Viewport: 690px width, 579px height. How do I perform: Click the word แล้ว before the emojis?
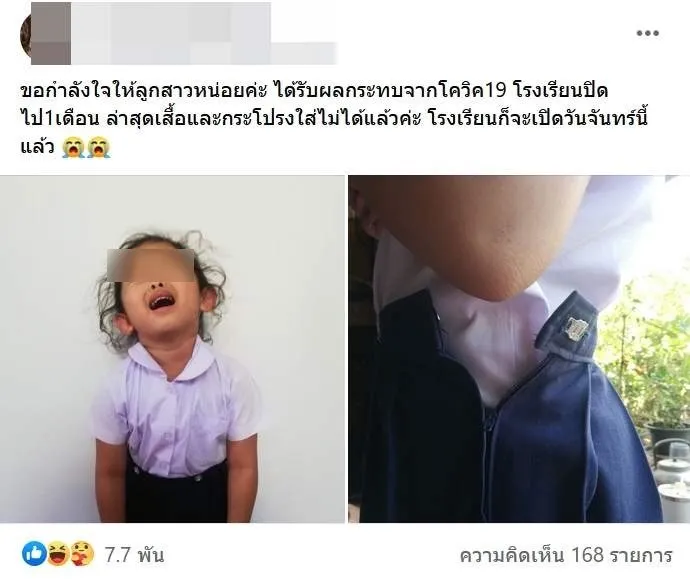coord(37,147)
